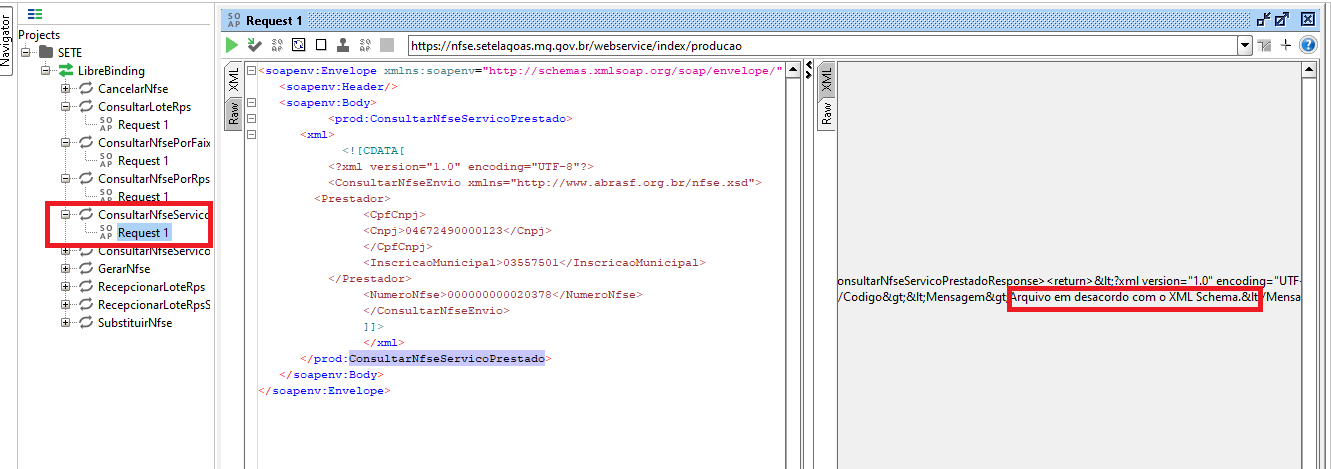Click the response error message text
1331x469 pixels.
[x=1133, y=298]
